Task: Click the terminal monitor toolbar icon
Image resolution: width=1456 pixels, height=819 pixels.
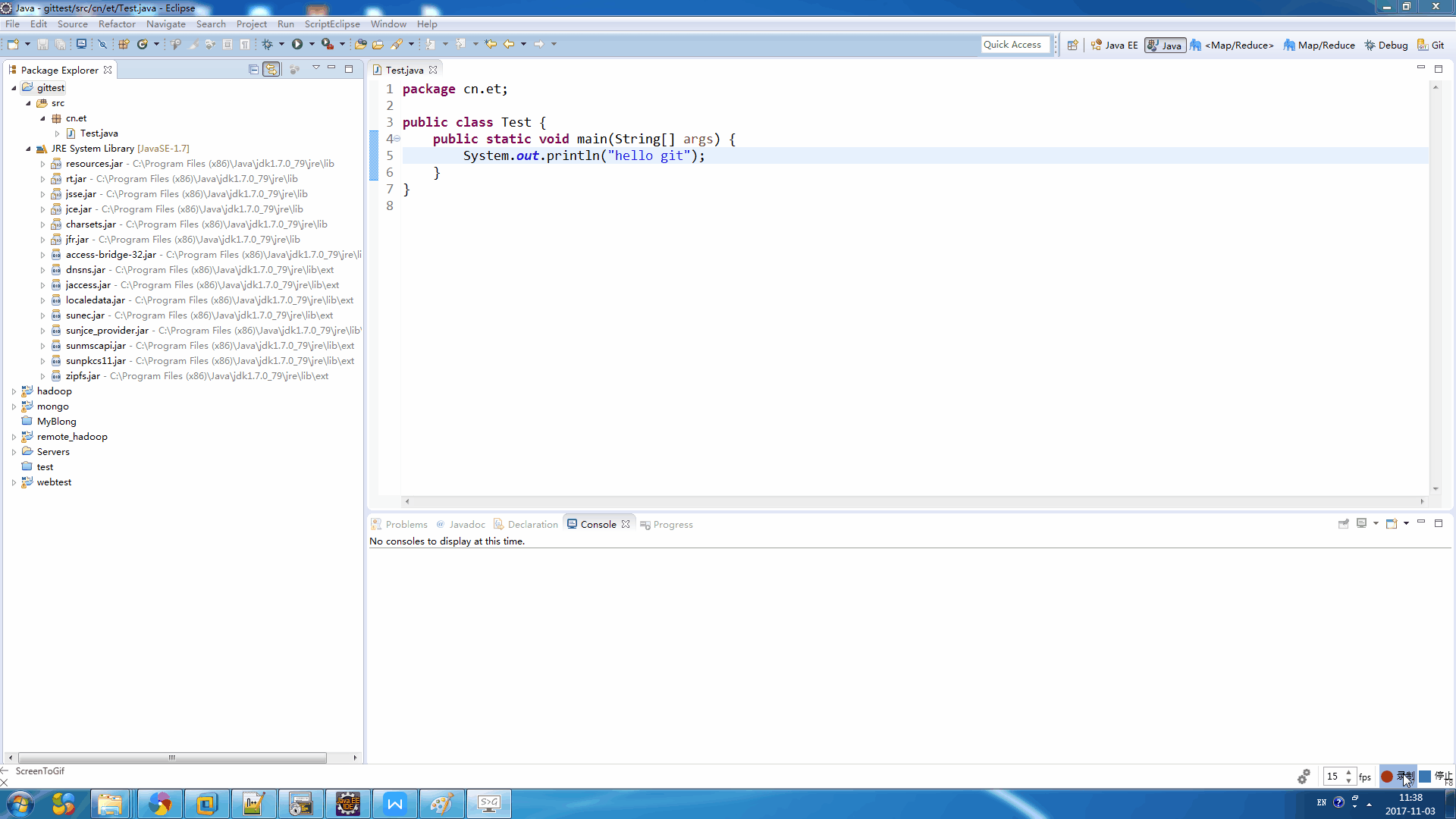Action: [x=81, y=44]
